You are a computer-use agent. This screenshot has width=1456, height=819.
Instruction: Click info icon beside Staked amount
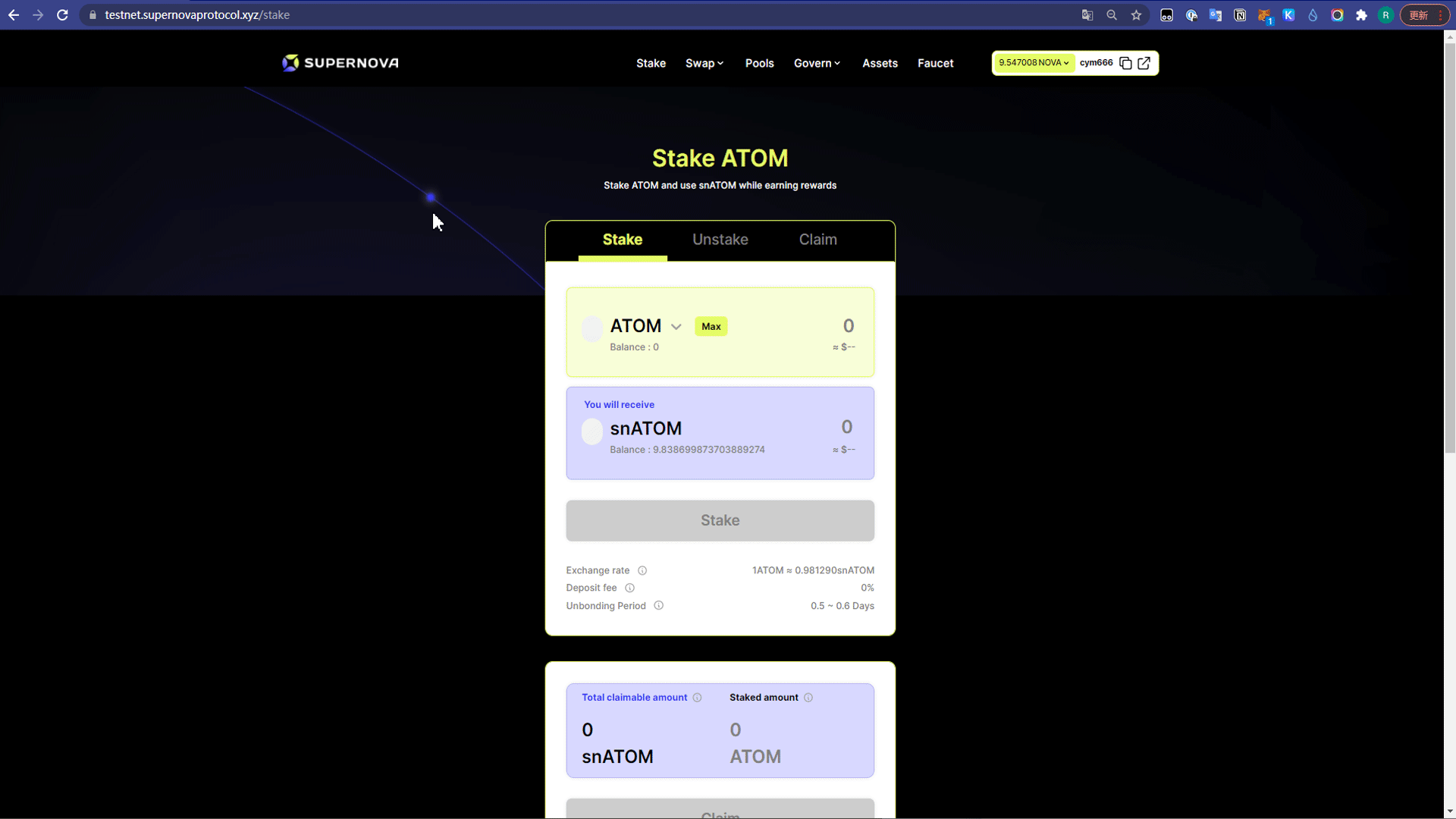(x=808, y=698)
